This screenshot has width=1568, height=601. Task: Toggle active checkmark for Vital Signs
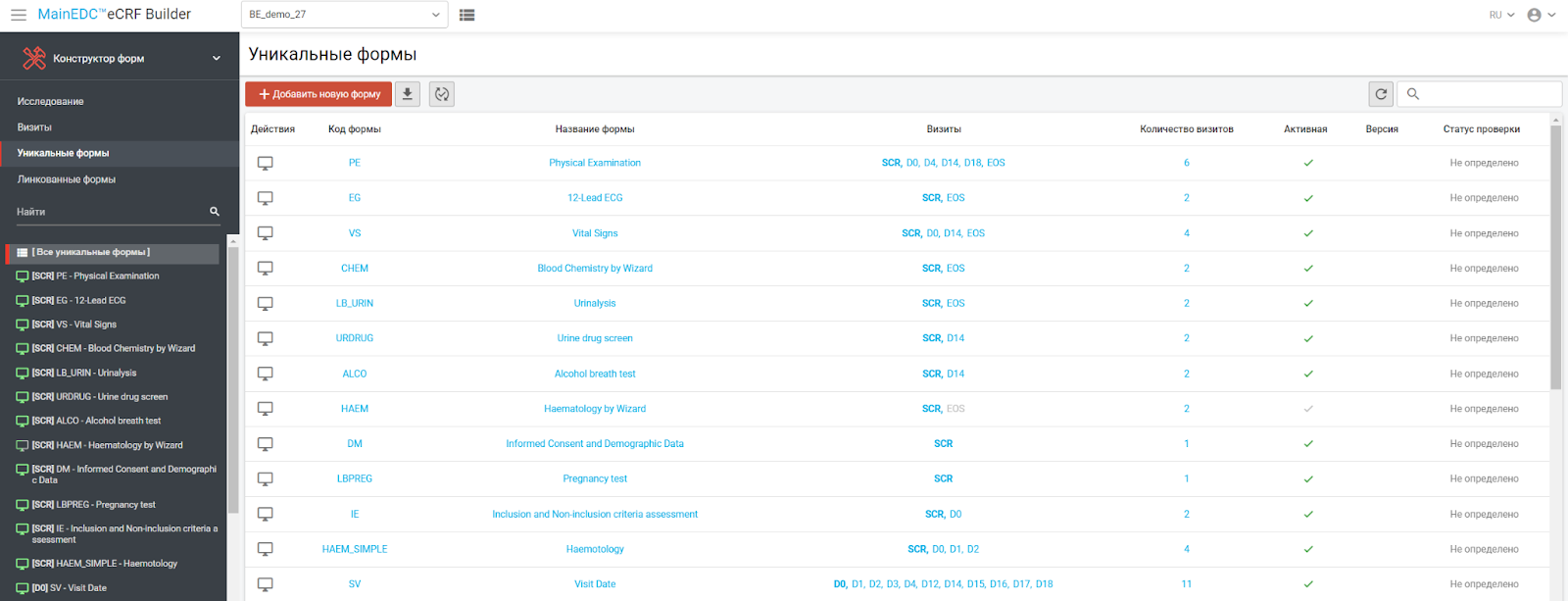coord(1308,233)
